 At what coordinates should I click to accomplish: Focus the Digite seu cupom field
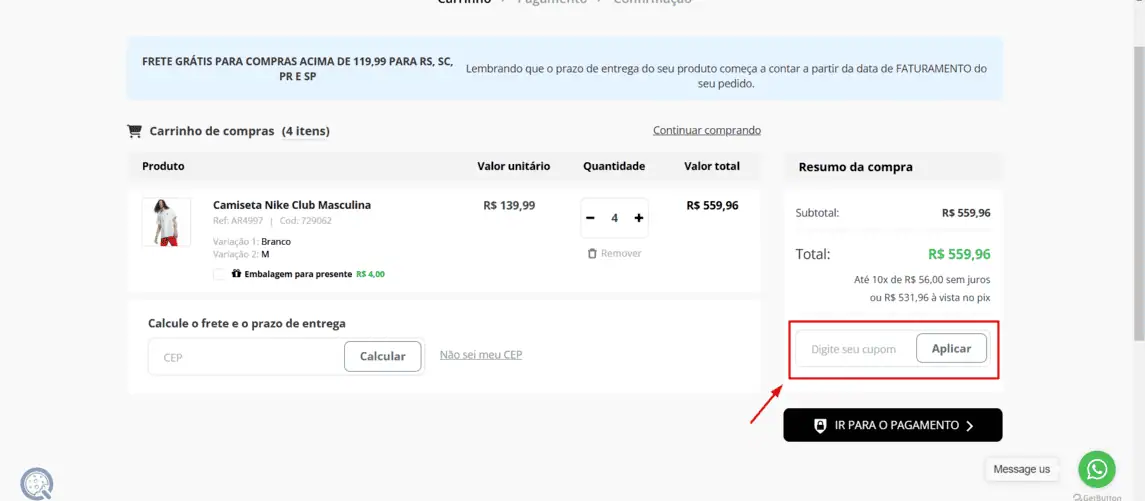pyautogui.click(x=856, y=349)
